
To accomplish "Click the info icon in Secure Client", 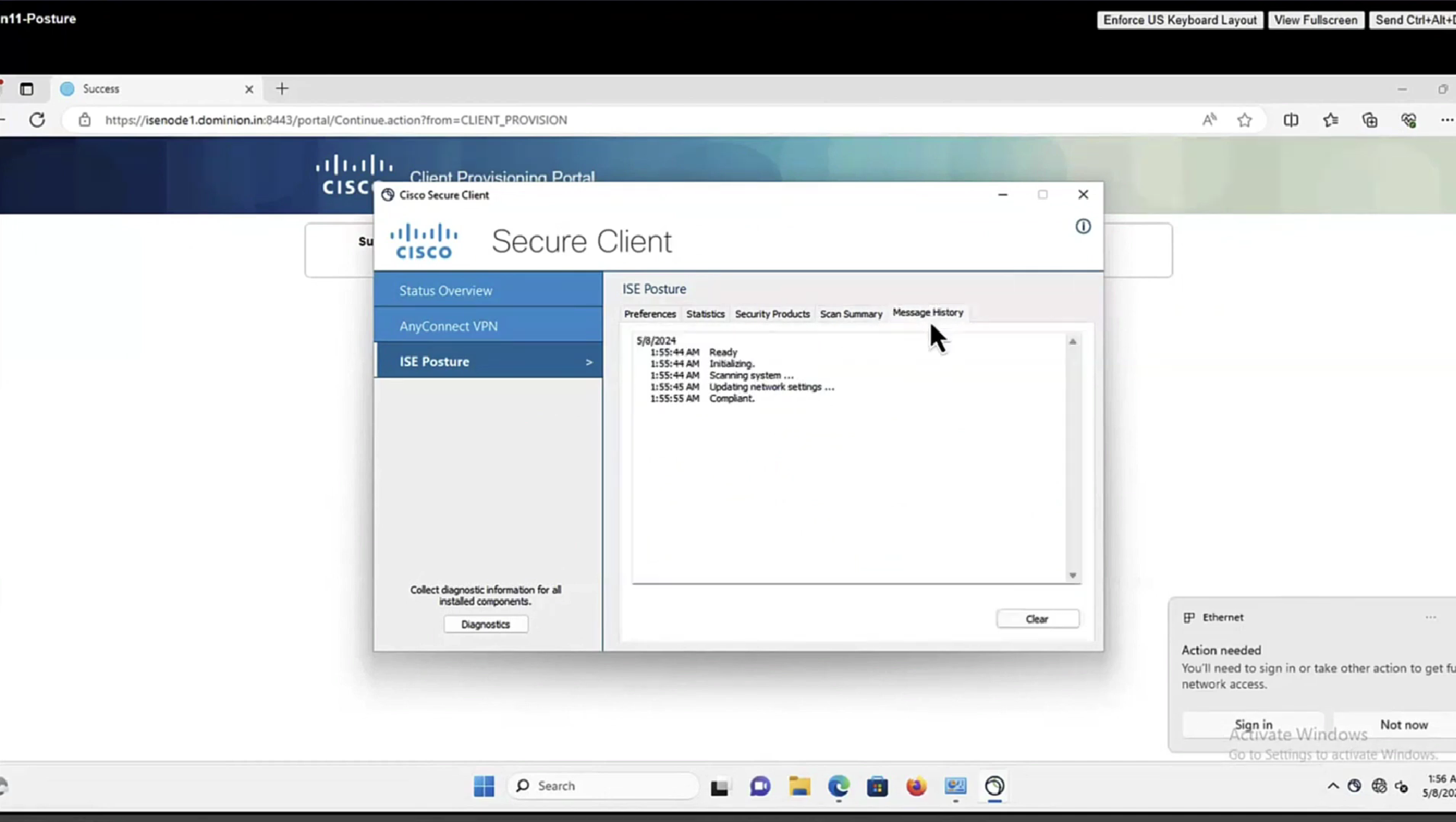I will 1082,226.
